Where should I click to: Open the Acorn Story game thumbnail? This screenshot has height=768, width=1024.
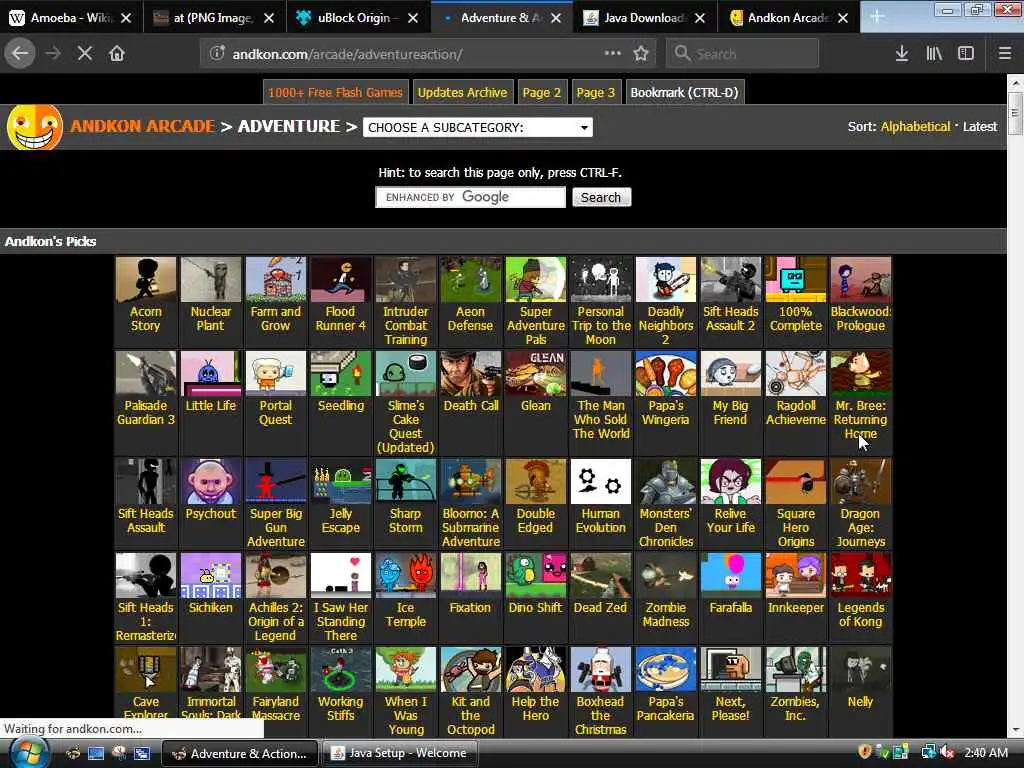146,280
